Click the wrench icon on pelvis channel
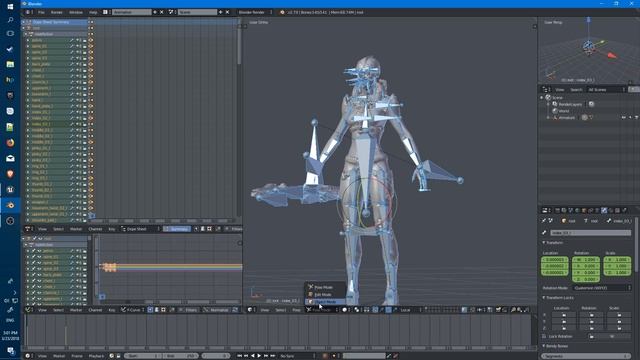The image size is (640, 360). (71, 40)
